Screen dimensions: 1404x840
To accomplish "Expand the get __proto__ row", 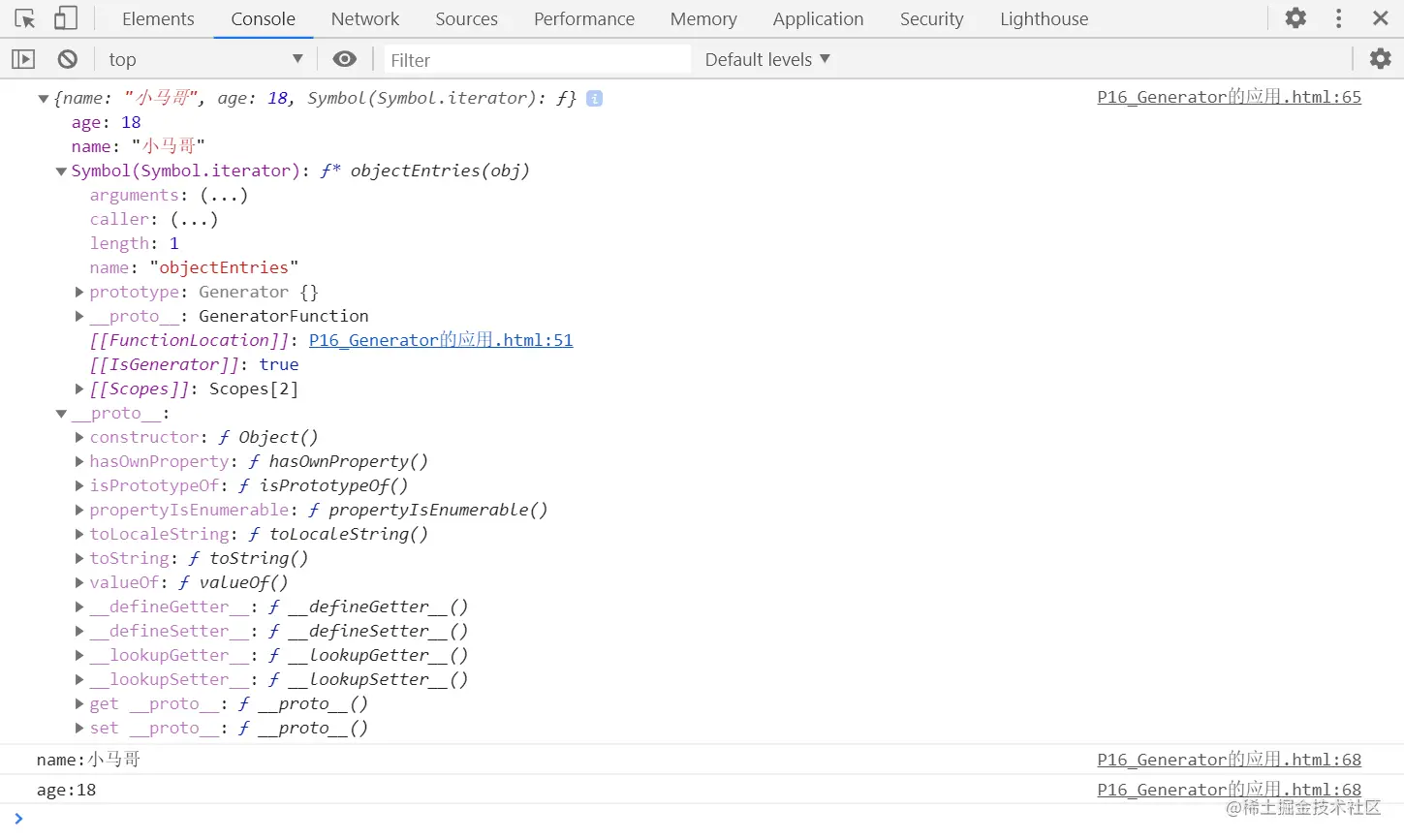I will 79,703.
